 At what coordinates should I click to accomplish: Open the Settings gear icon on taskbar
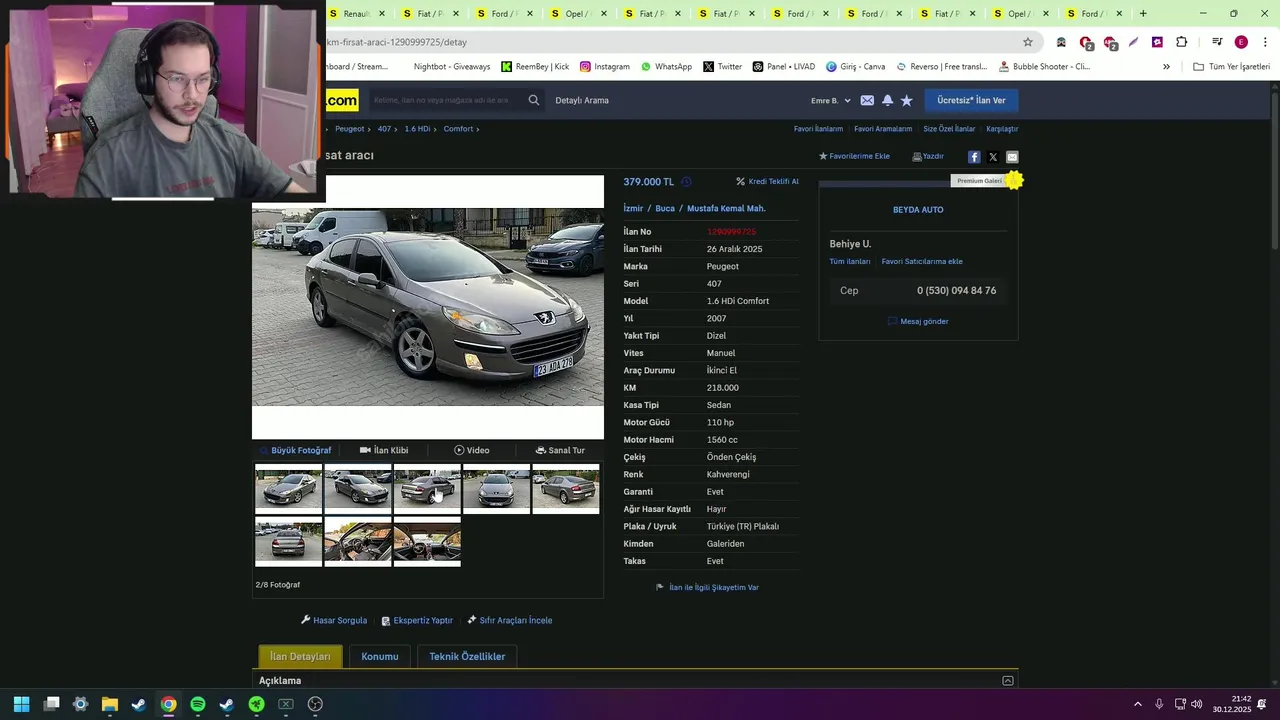[81, 704]
